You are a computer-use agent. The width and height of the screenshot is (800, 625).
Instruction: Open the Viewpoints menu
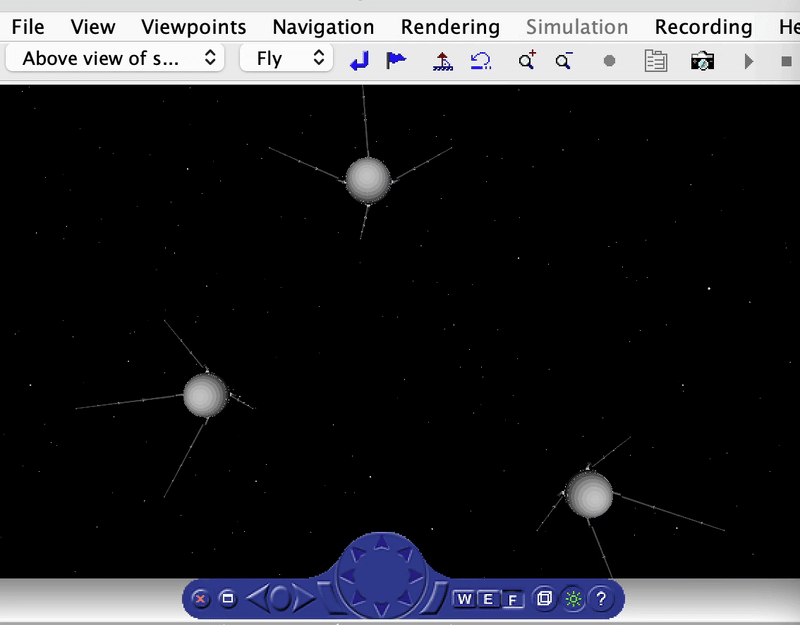194,27
